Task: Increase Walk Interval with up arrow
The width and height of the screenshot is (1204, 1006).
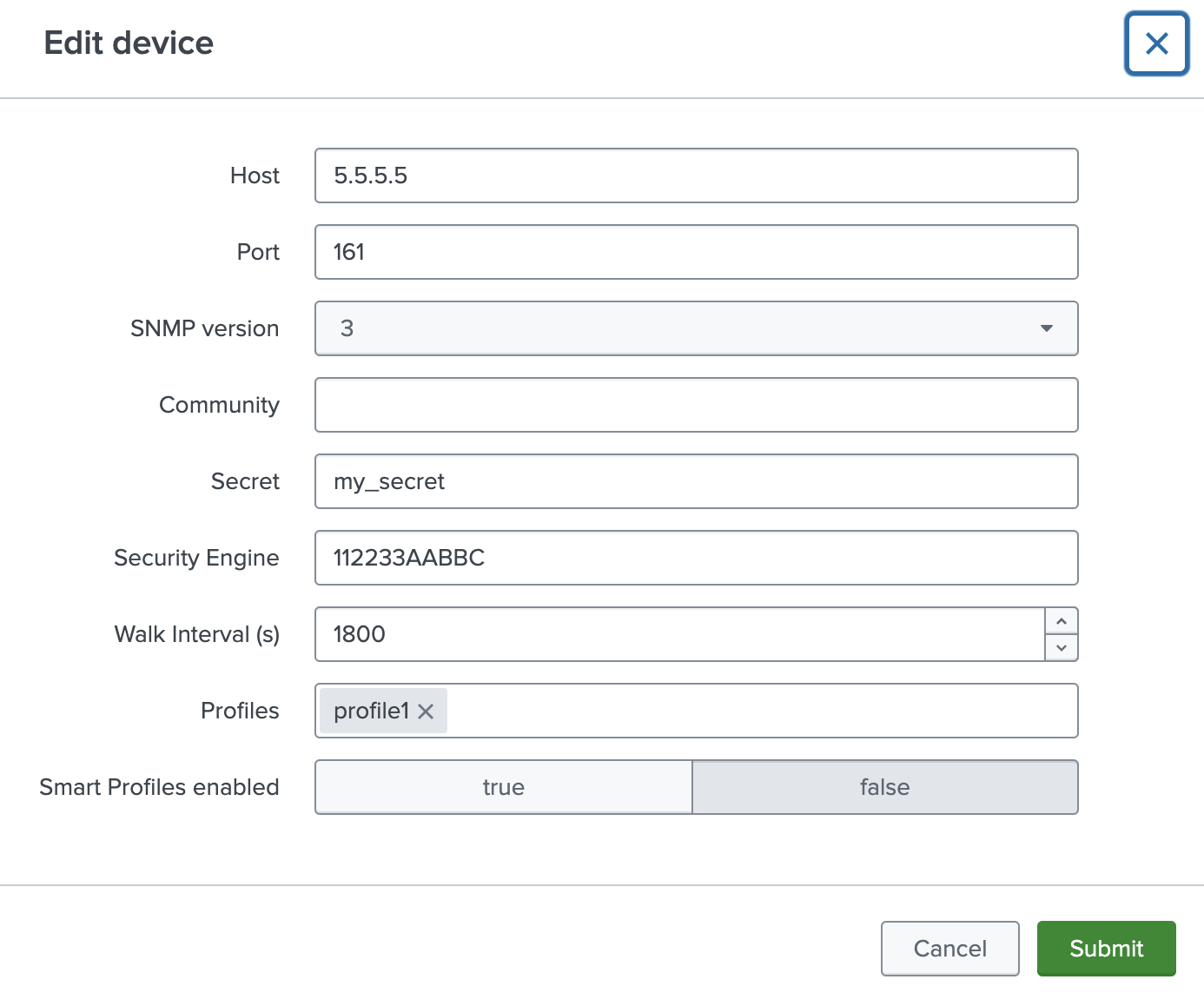Action: point(1061,621)
